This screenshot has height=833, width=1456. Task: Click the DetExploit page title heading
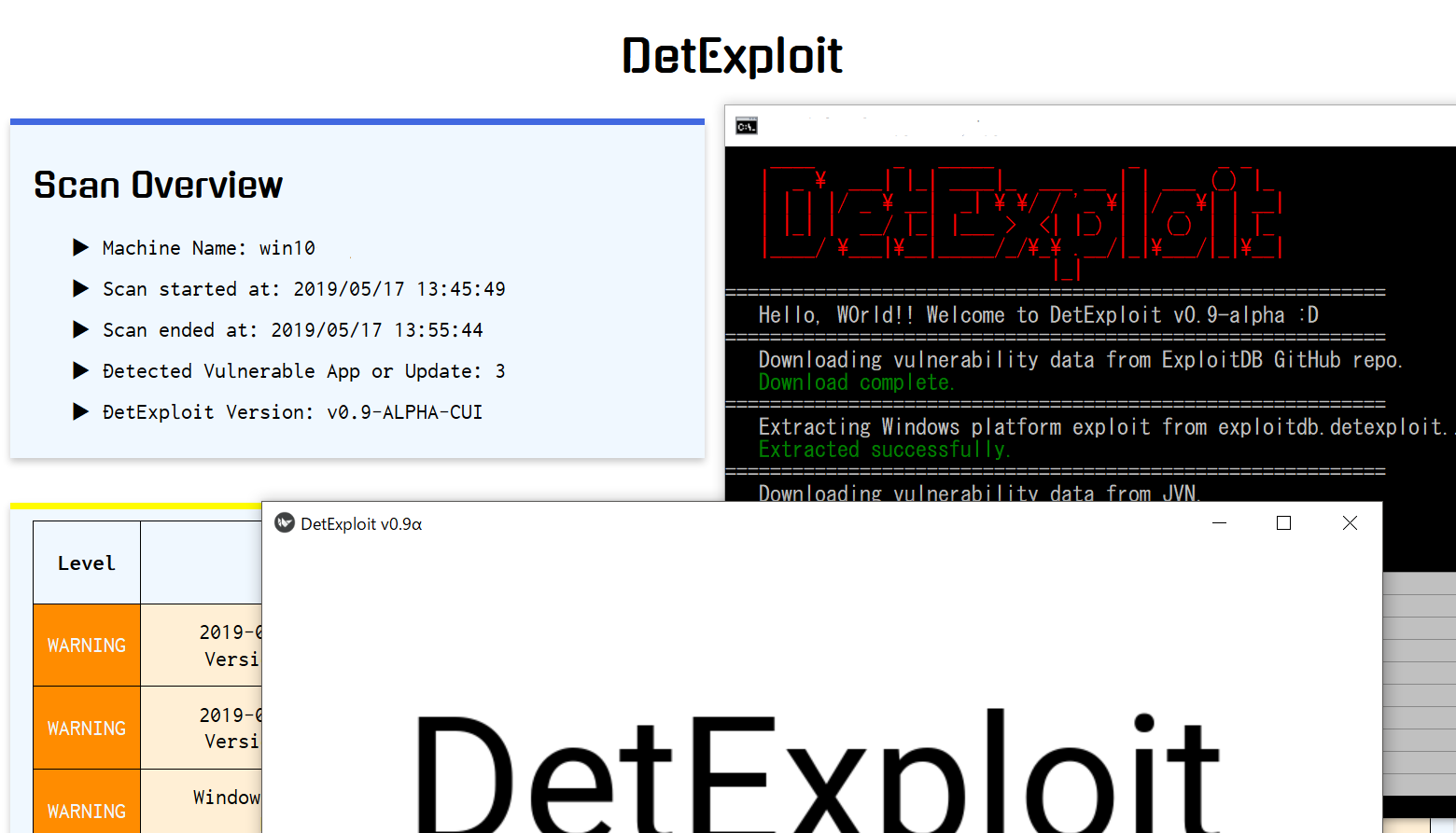732,56
